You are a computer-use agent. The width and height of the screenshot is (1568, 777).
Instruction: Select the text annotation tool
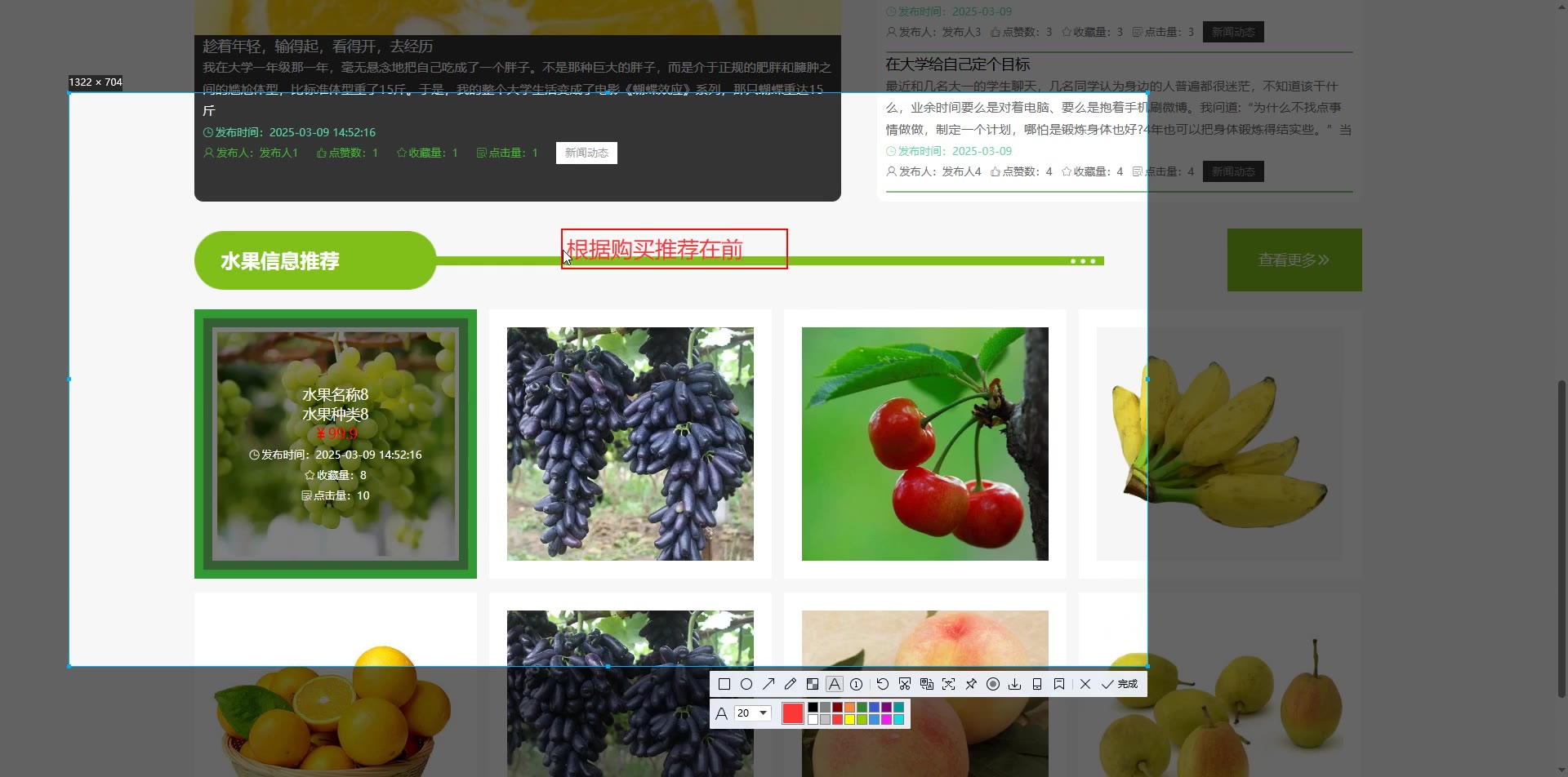tap(834, 684)
